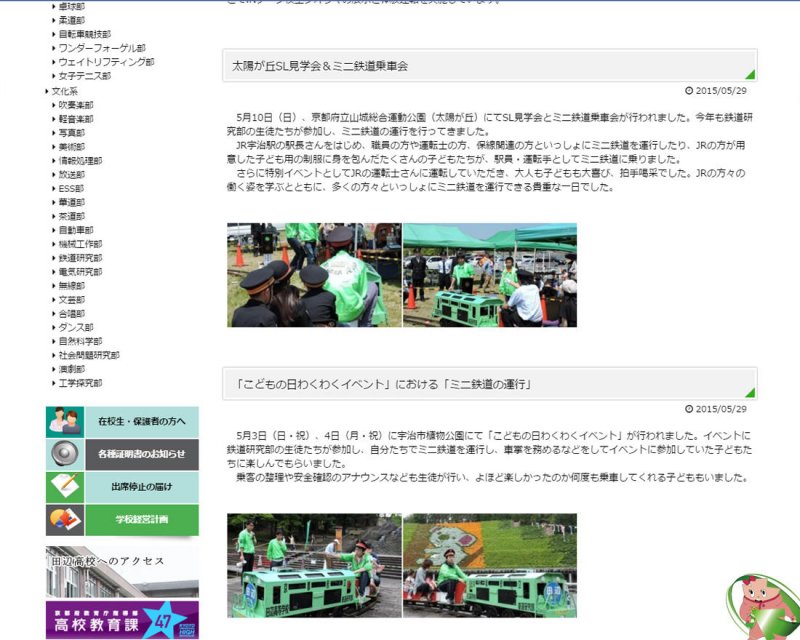Click the 出席停止の届け pencil-and-paper icon
Viewport: 800px width, 640px height.
tap(64, 487)
